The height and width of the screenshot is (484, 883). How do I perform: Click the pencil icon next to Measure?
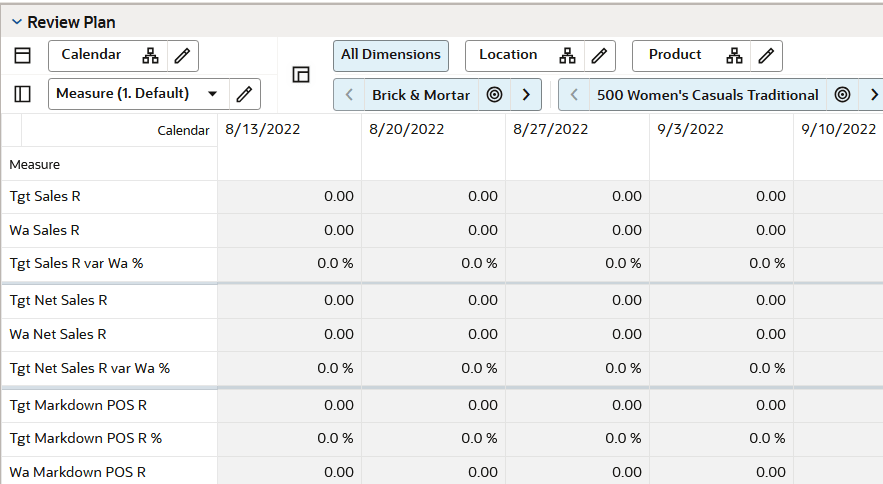pos(243,94)
